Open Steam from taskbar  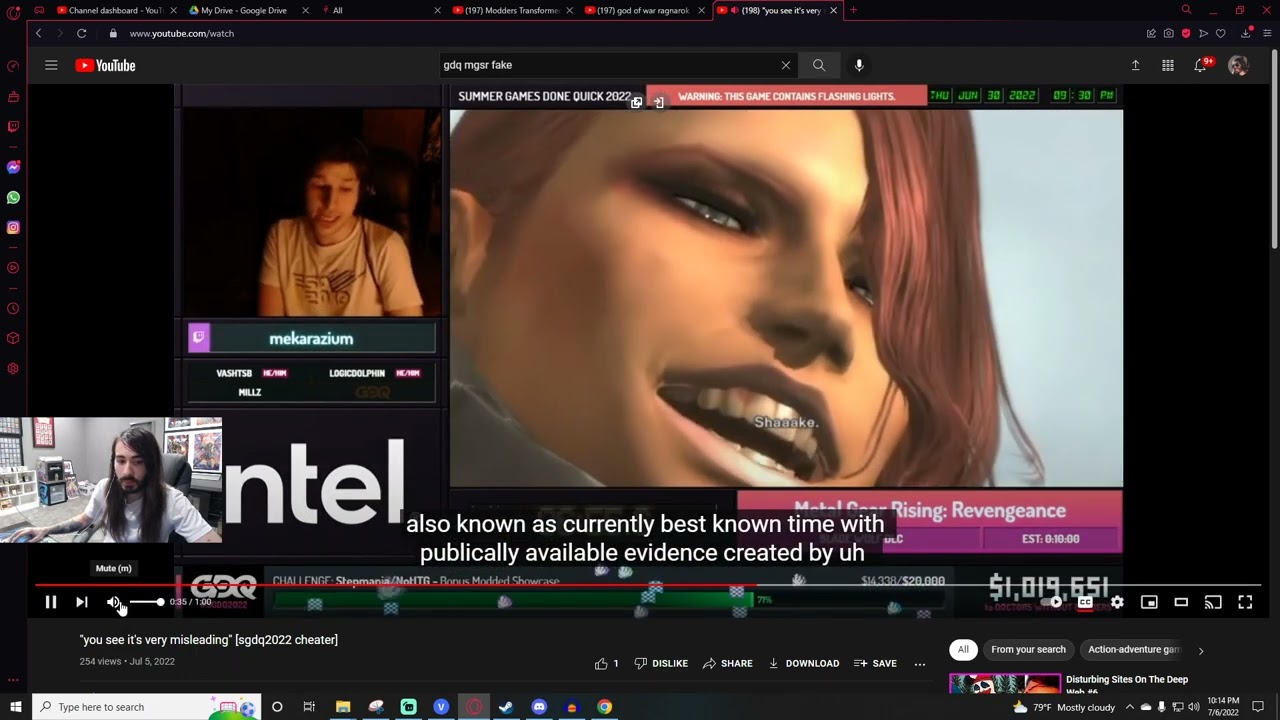tap(506, 707)
